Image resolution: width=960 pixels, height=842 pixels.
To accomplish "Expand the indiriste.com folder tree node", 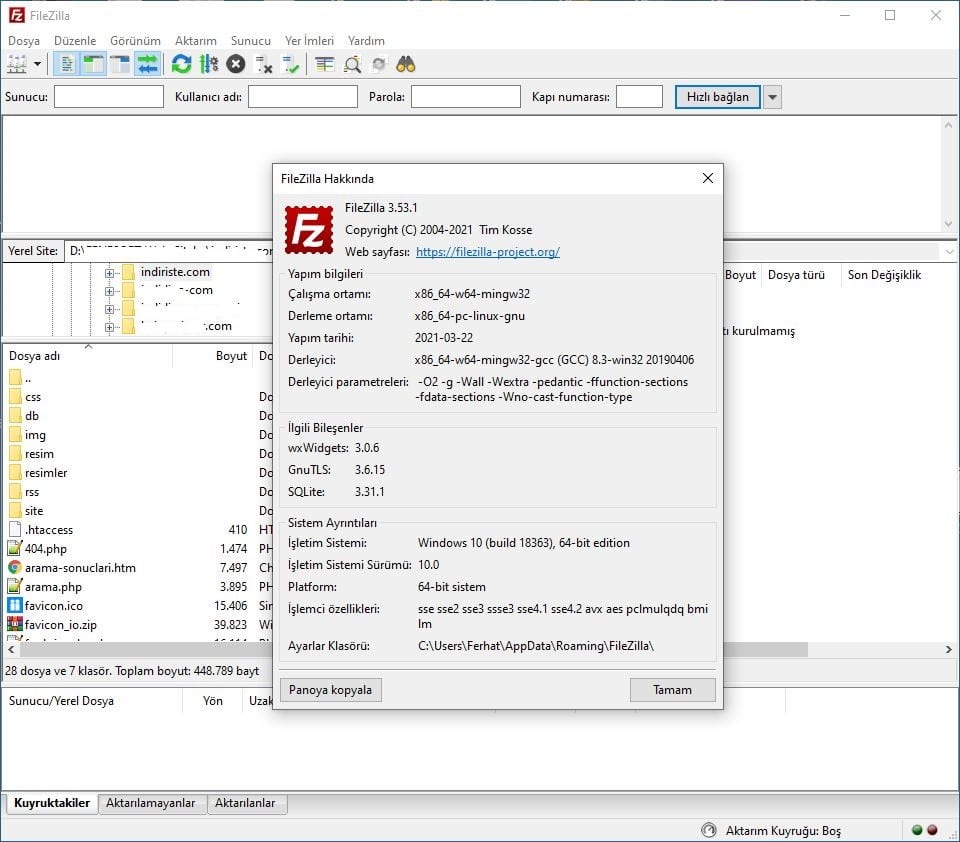I will [110, 272].
